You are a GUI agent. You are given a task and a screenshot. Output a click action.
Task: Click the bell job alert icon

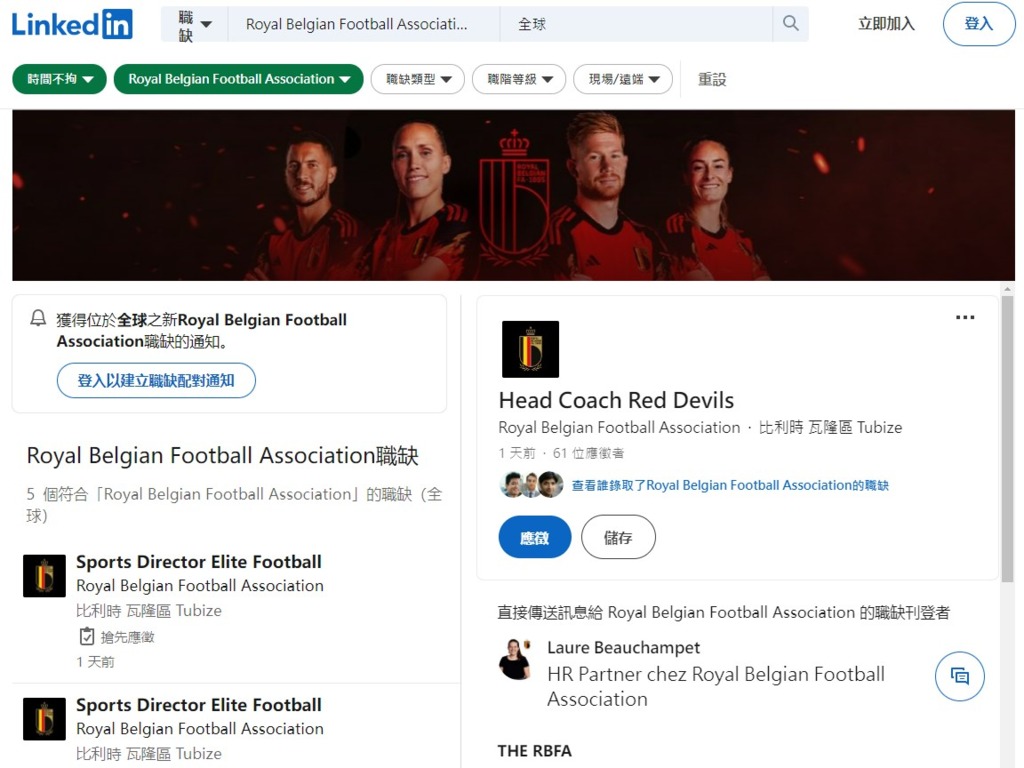point(38,319)
